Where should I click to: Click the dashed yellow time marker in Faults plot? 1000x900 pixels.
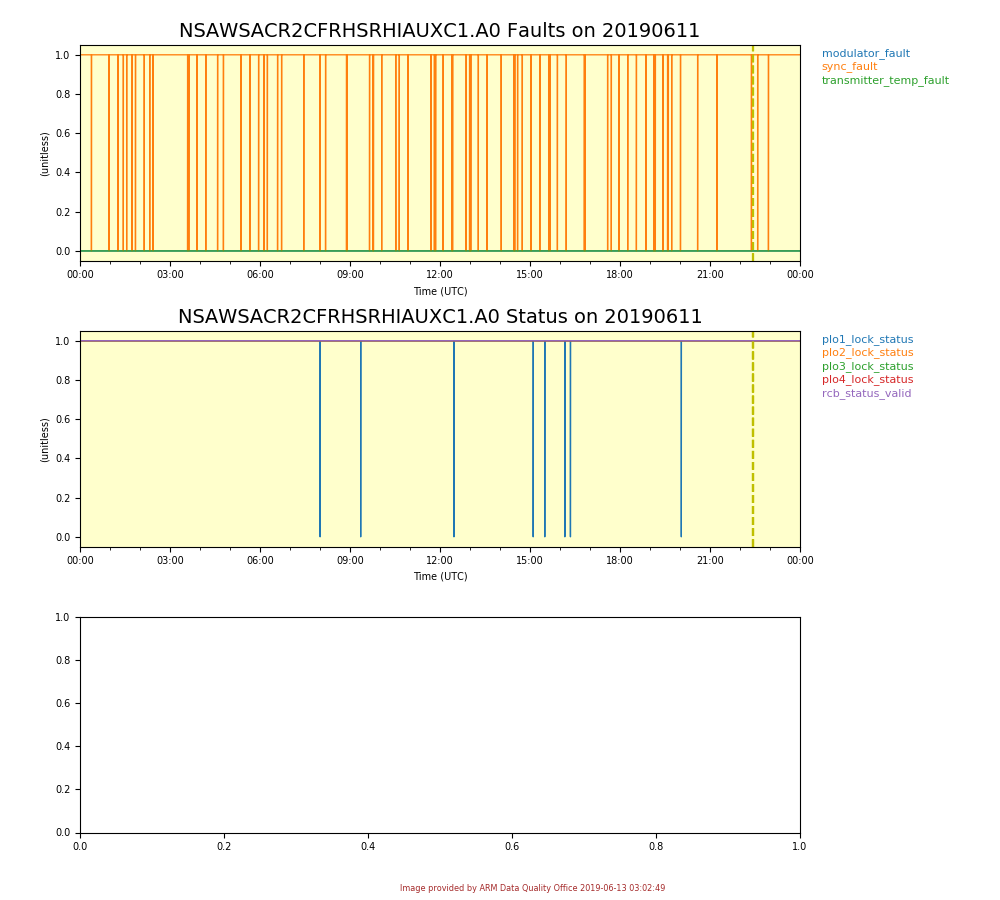pos(753,153)
